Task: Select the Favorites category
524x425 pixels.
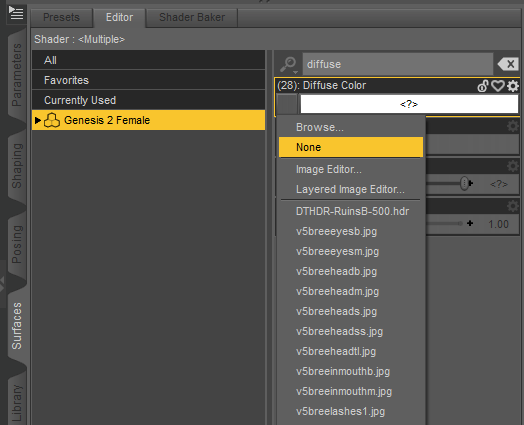Action: pyautogui.click(x=148, y=80)
